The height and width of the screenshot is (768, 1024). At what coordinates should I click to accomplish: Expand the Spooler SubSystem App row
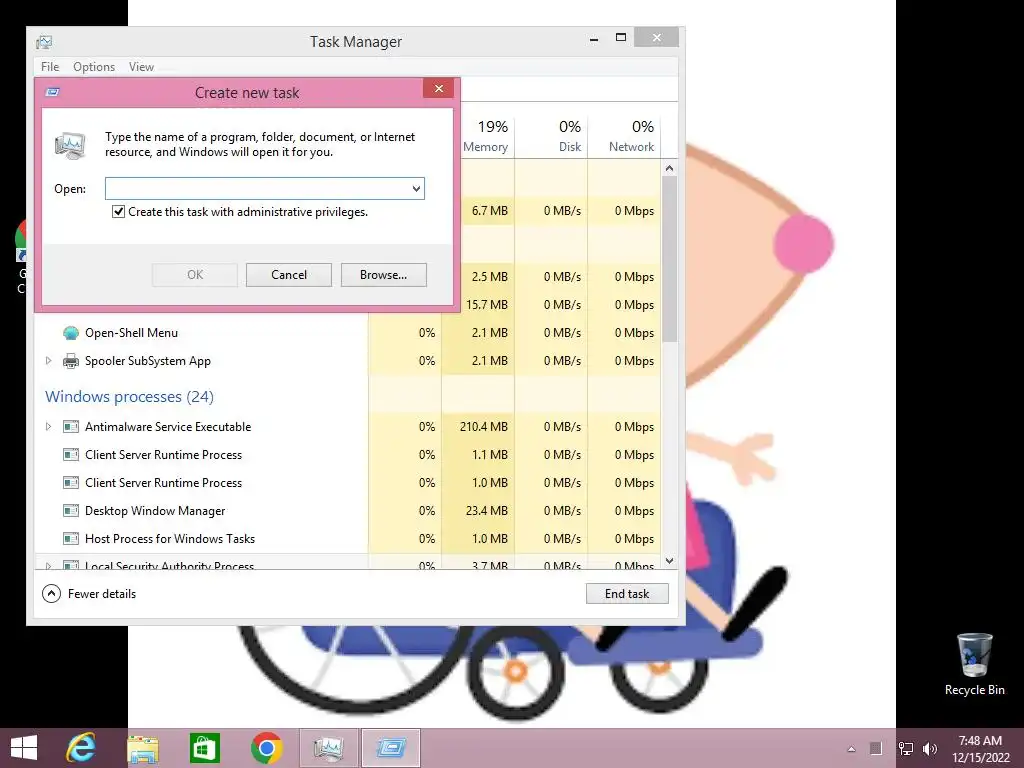coord(48,360)
